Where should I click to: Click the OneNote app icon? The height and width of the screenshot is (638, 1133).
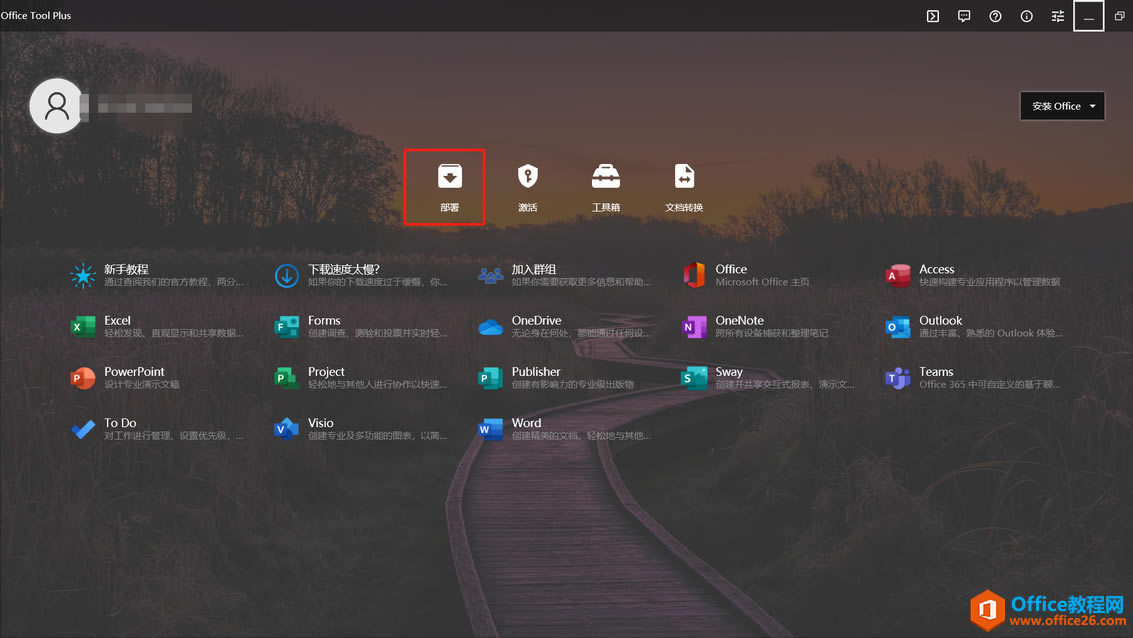[694, 327]
